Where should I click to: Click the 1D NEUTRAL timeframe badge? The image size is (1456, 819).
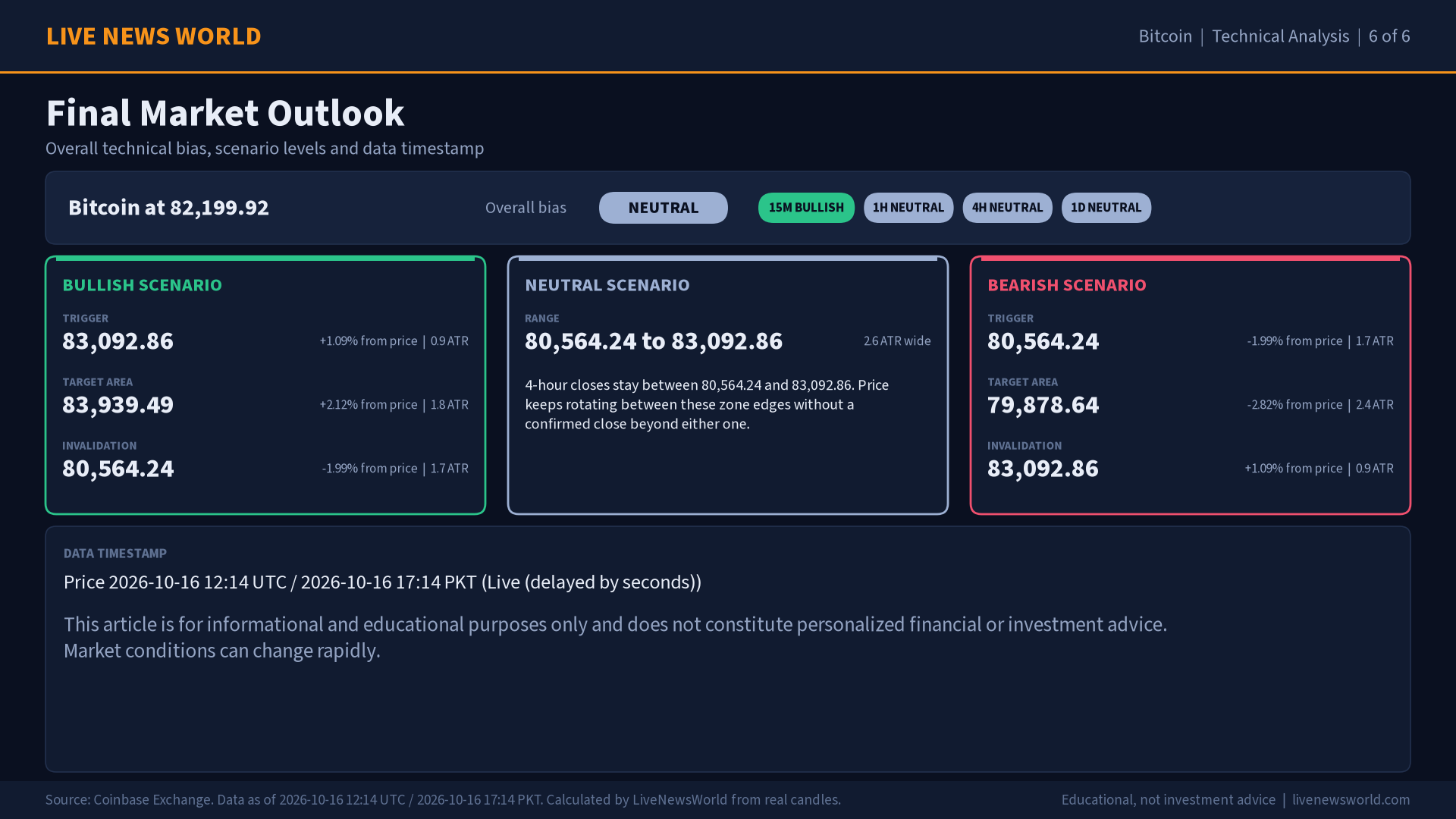(x=1106, y=208)
